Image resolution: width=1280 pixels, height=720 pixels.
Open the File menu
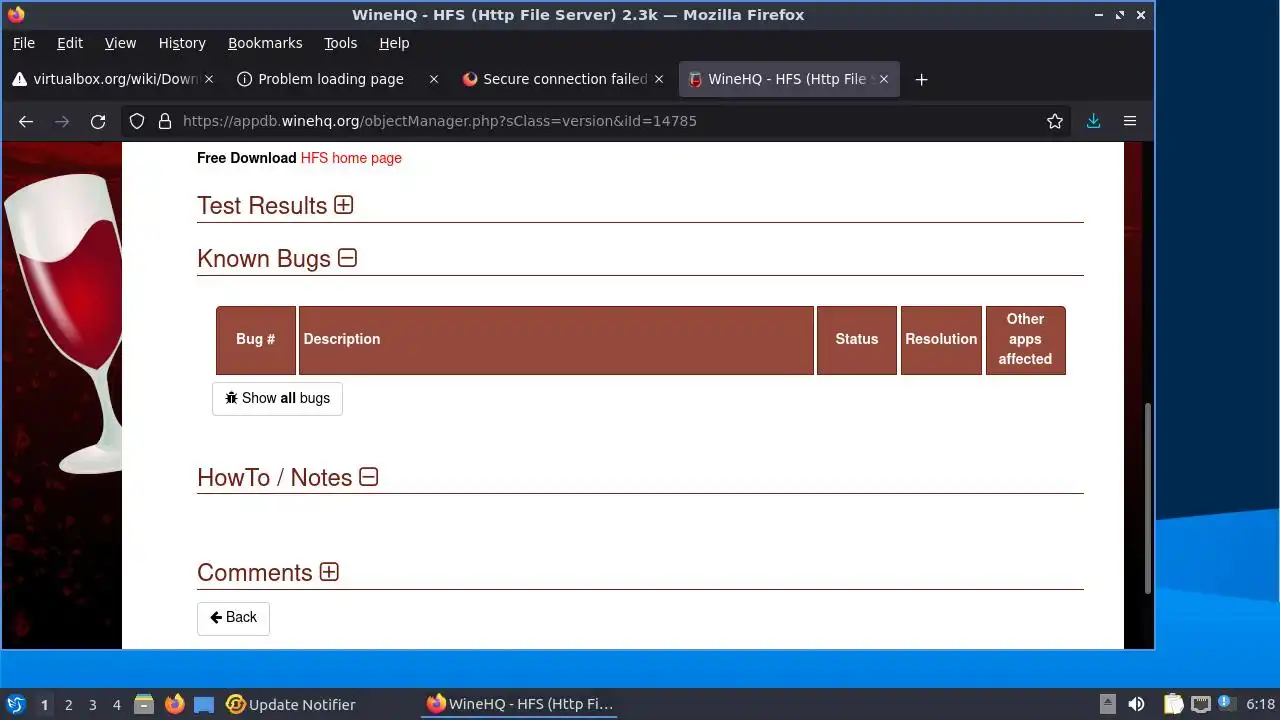click(x=23, y=43)
